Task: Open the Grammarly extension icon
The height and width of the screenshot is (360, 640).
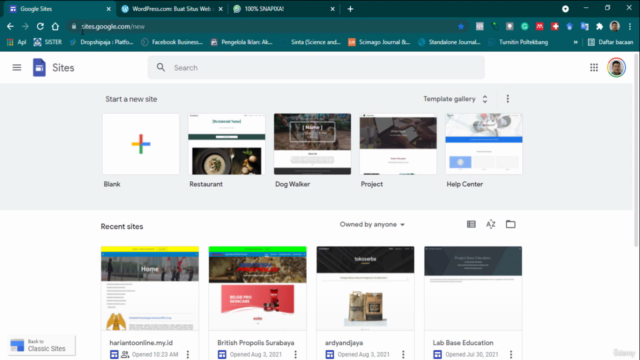Action: coord(524,27)
